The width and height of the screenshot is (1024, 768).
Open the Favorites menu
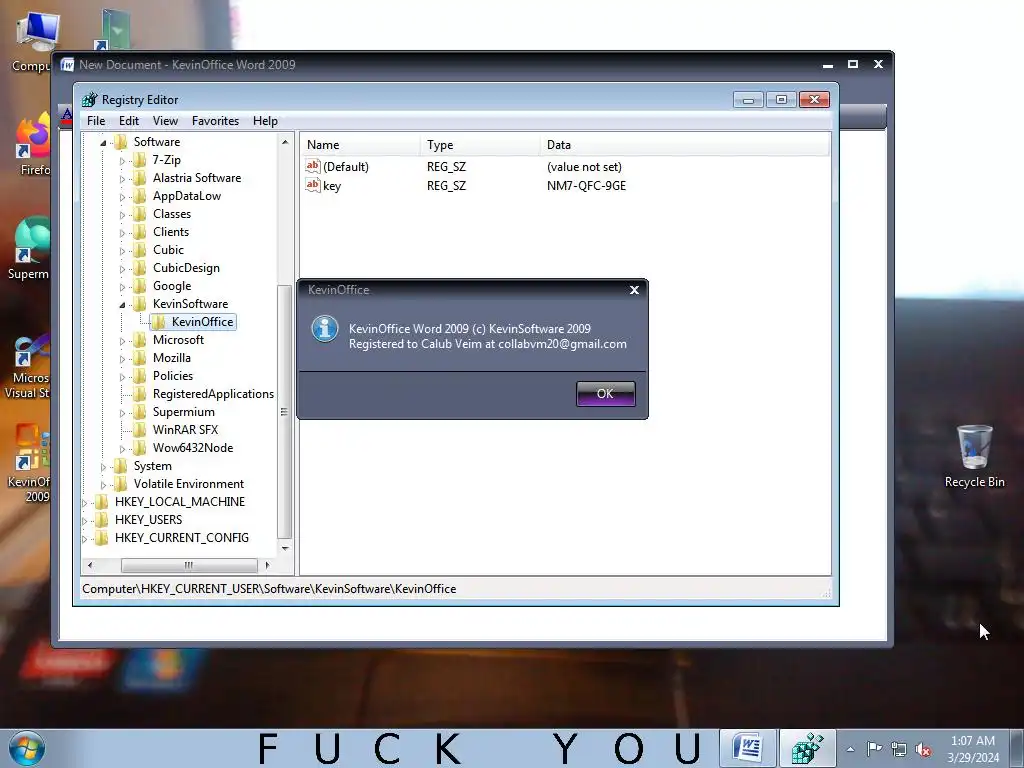(215, 121)
